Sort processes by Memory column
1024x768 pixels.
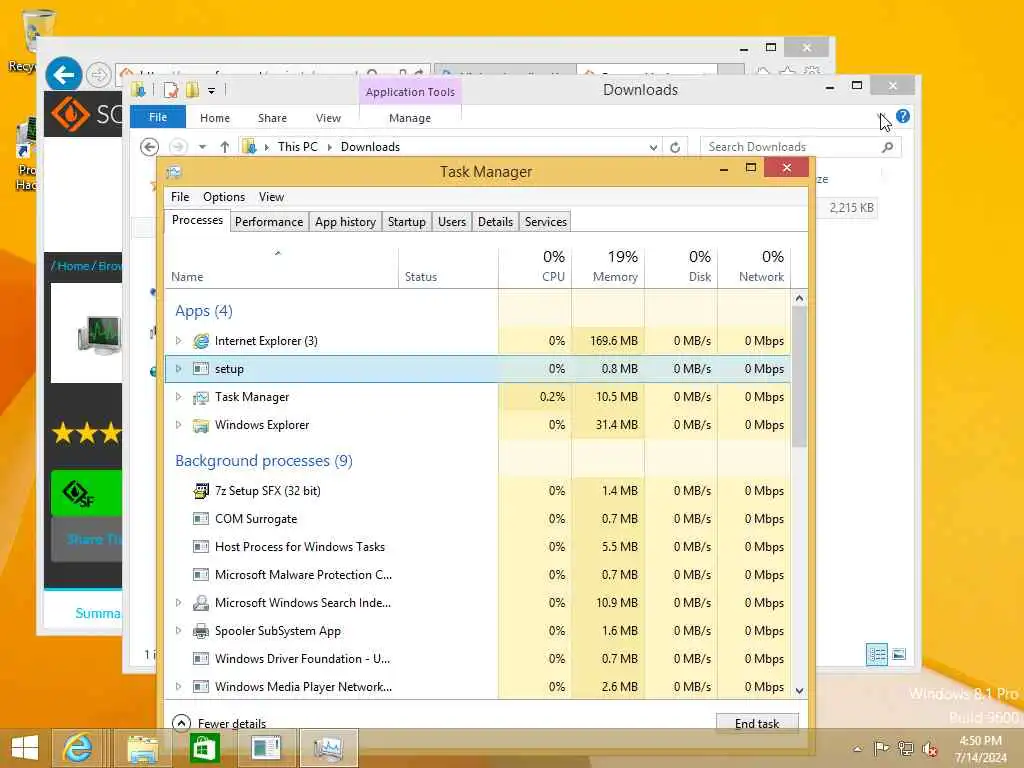(608, 266)
